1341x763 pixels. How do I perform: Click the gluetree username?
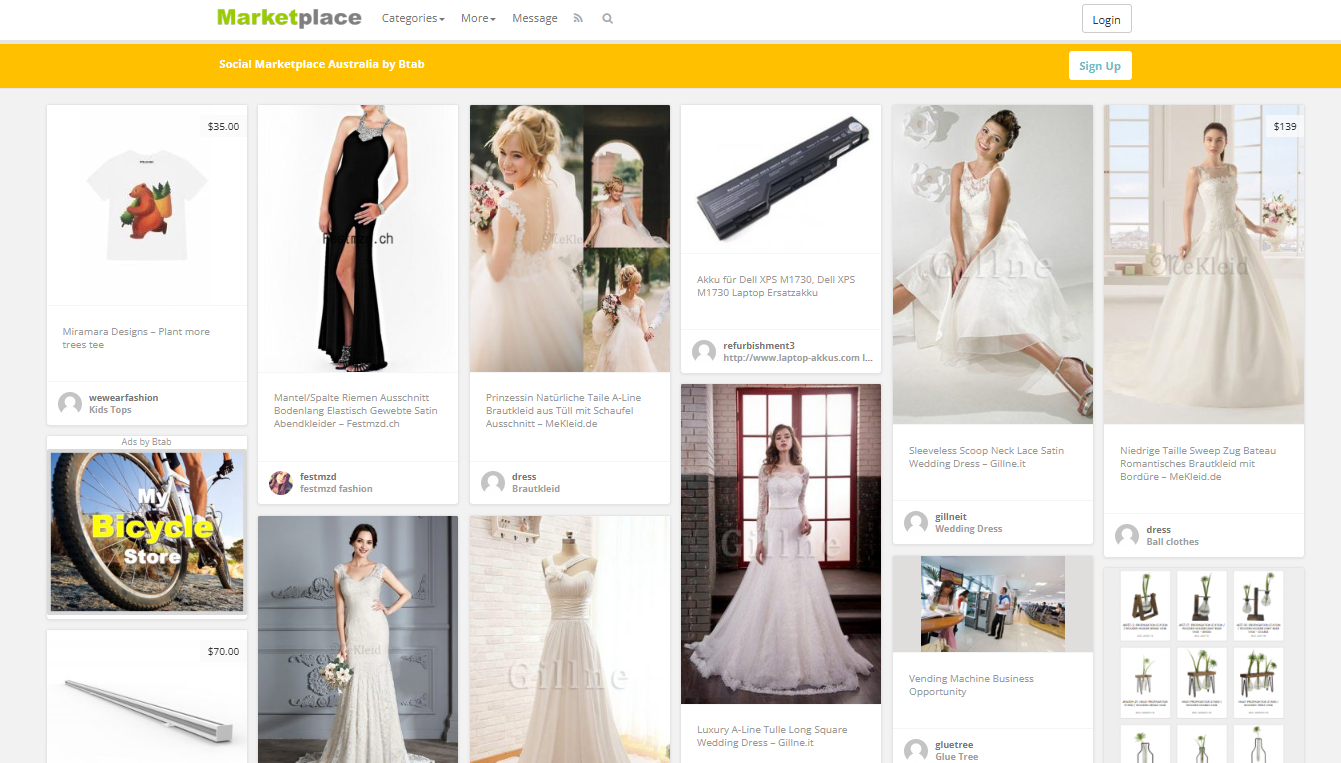click(954, 745)
